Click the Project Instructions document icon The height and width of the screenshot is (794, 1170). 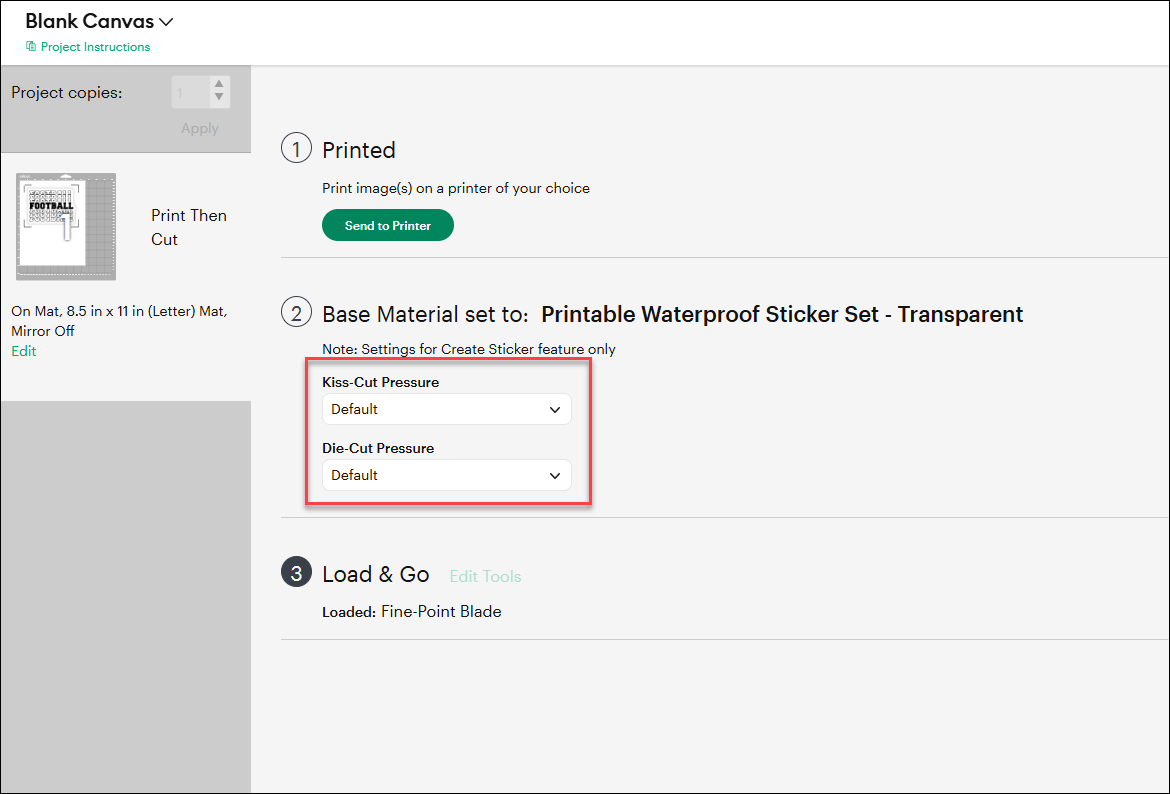[x=31, y=46]
